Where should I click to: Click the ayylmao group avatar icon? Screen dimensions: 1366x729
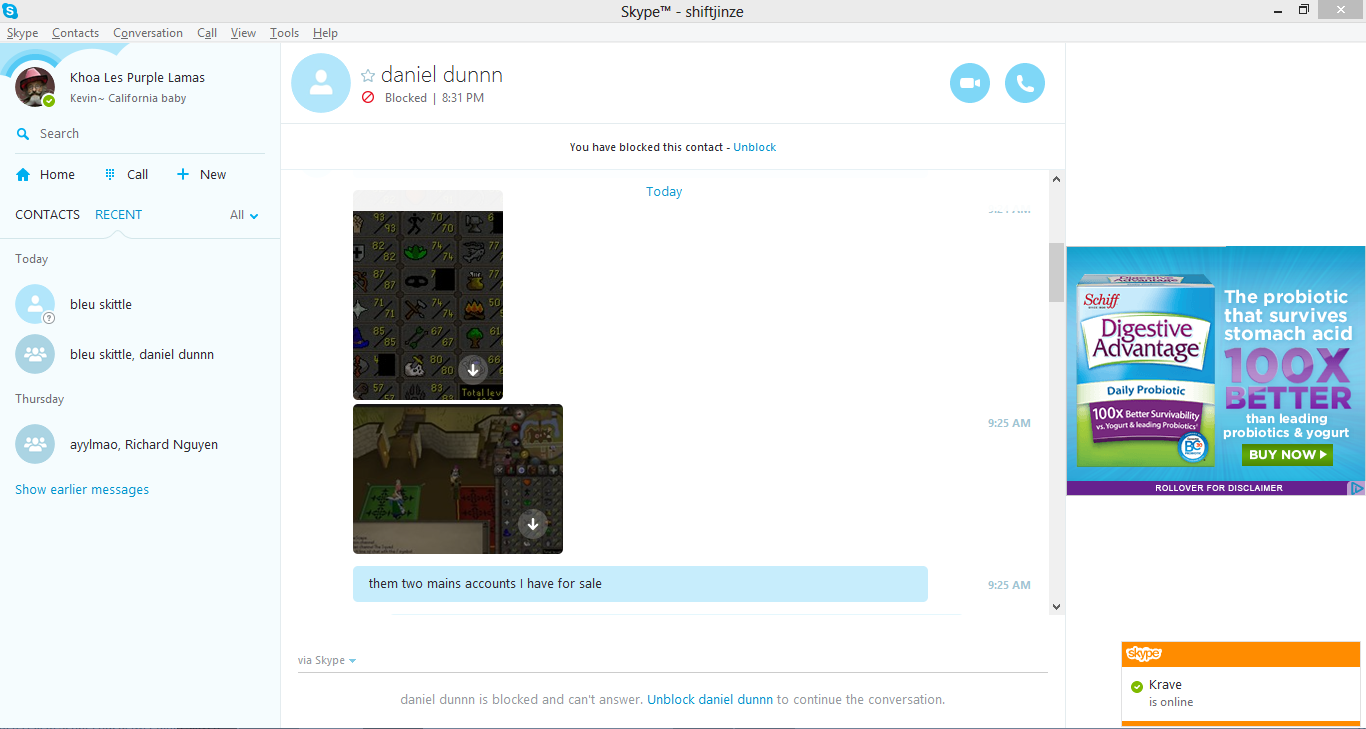(35, 444)
